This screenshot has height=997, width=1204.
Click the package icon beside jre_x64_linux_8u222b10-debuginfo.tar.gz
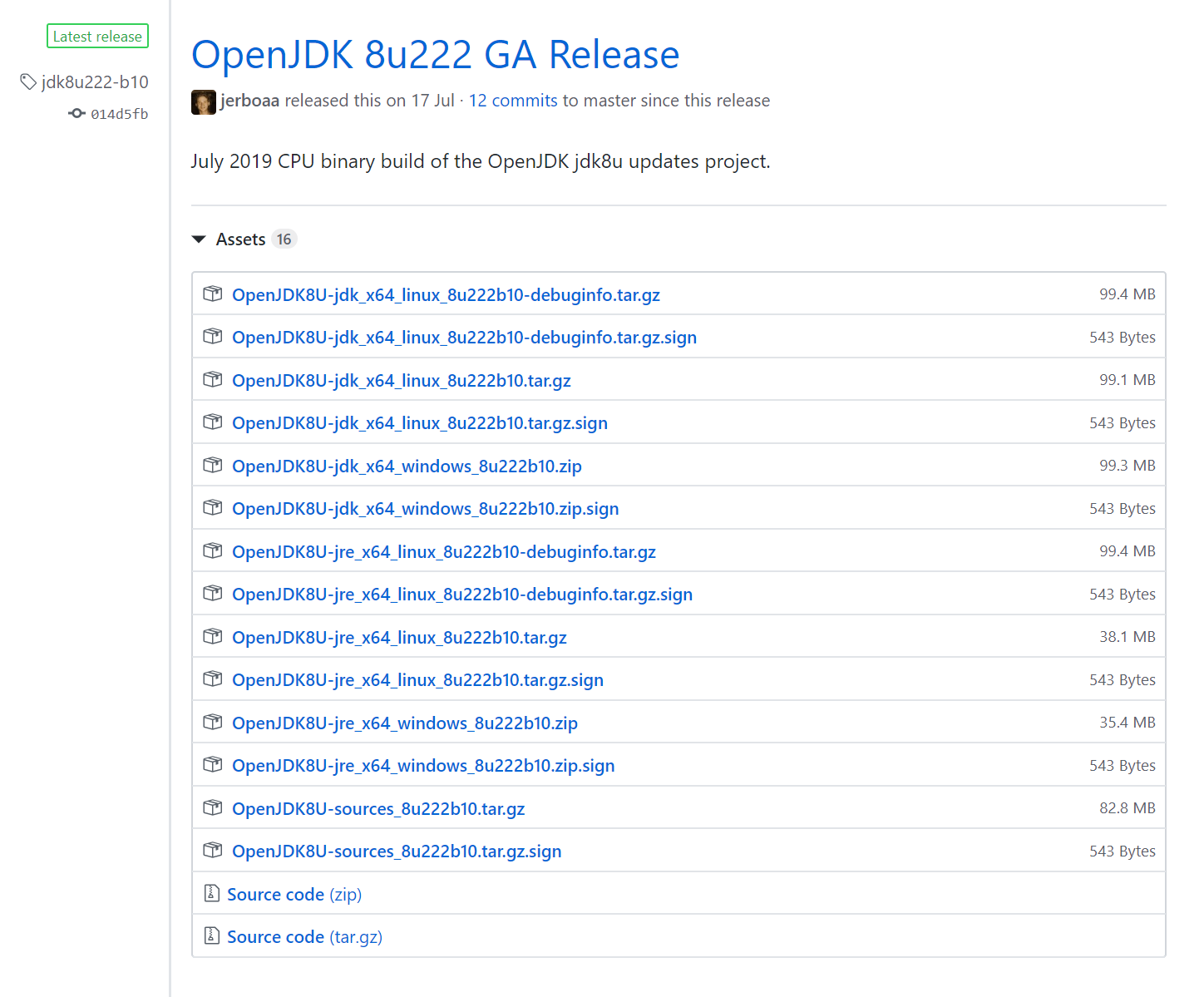pos(213,550)
